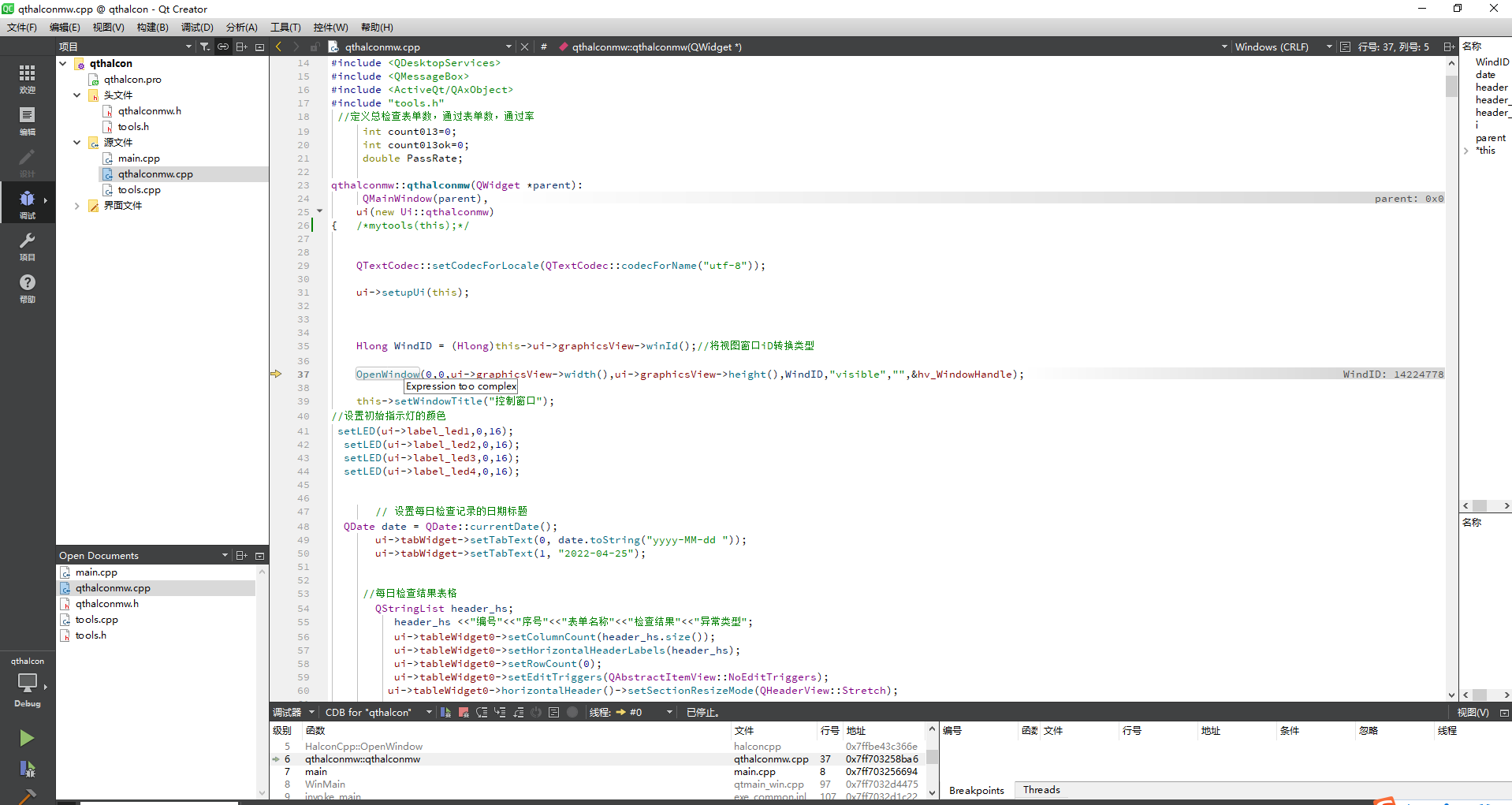The image size is (1512, 805).
Task: Collapse the 源文件 sources folder
Action: [77, 142]
